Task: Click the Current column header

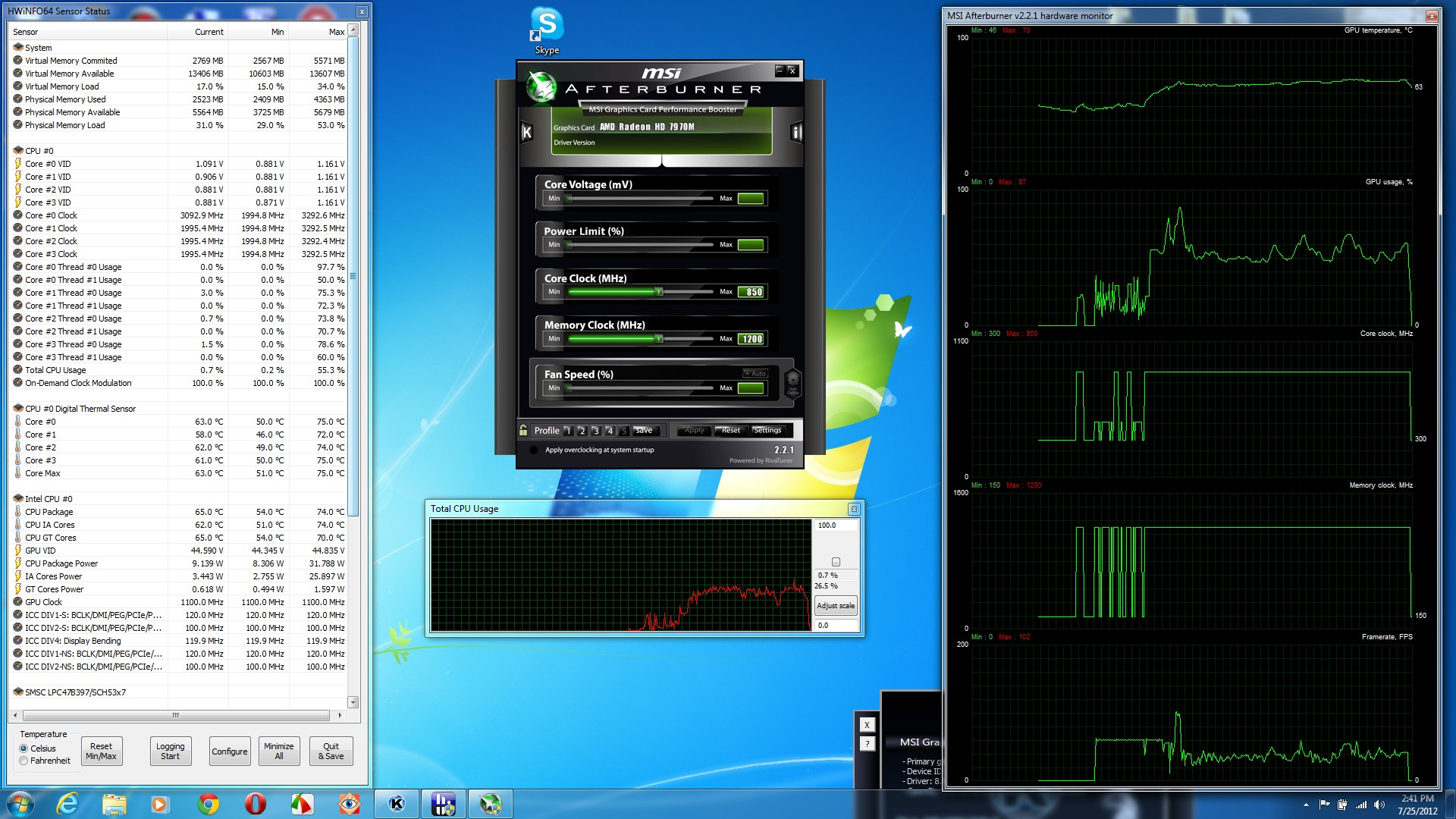Action: pos(198,32)
